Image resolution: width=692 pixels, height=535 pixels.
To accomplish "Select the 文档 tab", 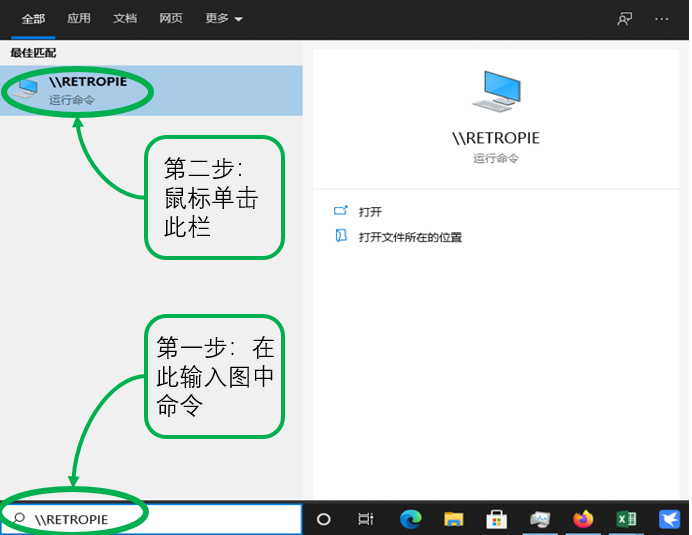I will click(x=125, y=18).
